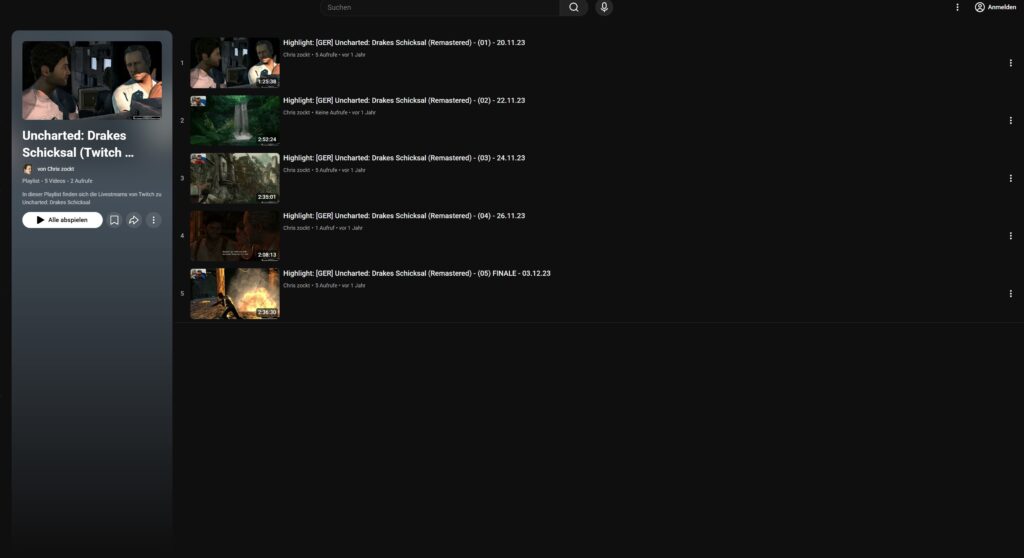This screenshot has width=1024, height=558.
Task: Click the search magnifier icon
Action: pos(573,7)
